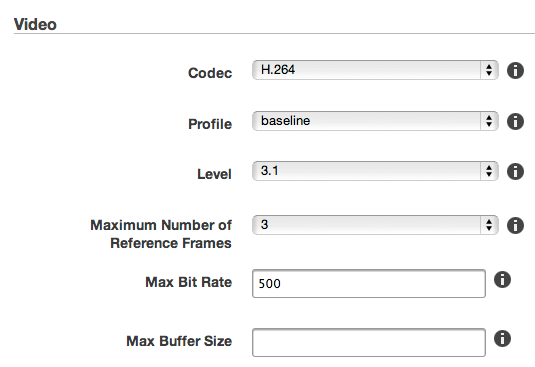The height and width of the screenshot is (367, 535).
Task: Show the Max Buffer Size info icon help
Action: 502,339
